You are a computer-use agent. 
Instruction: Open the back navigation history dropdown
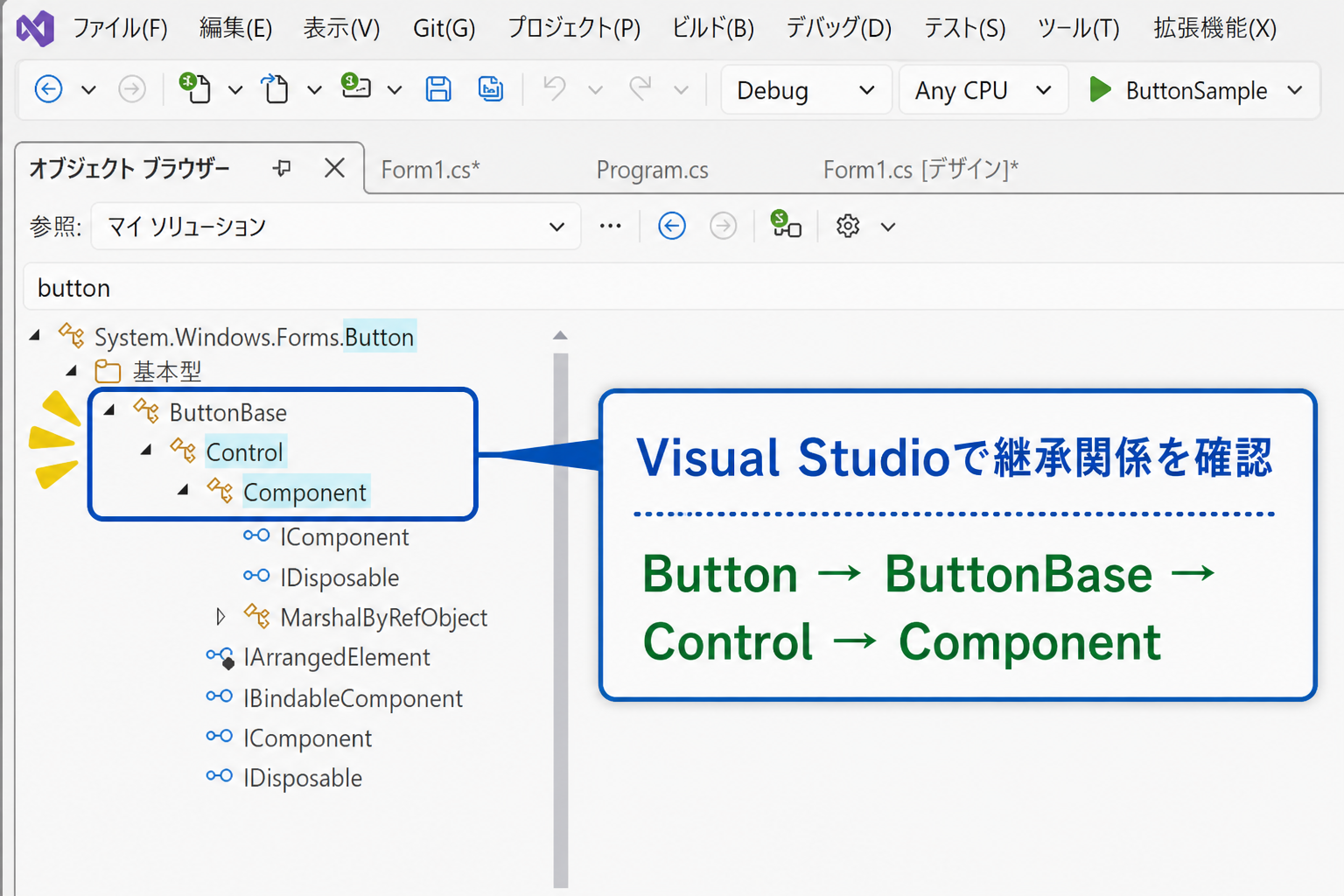[x=88, y=90]
